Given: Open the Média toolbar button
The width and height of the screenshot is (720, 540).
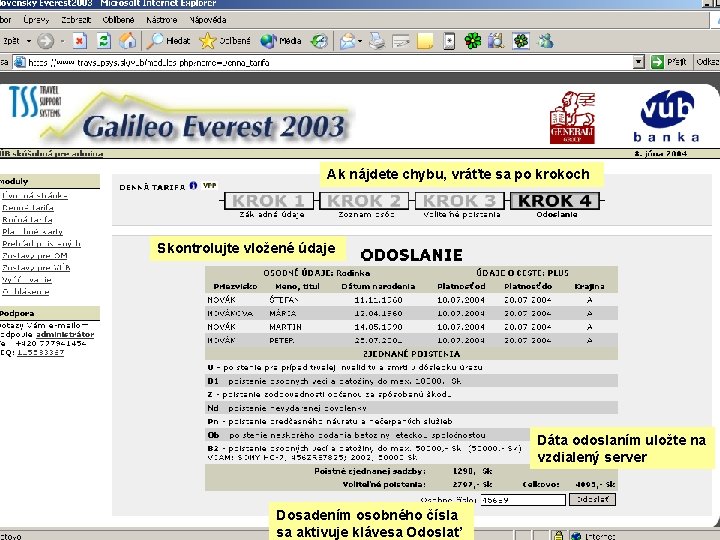Looking at the screenshot, I should (x=281, y=41).
